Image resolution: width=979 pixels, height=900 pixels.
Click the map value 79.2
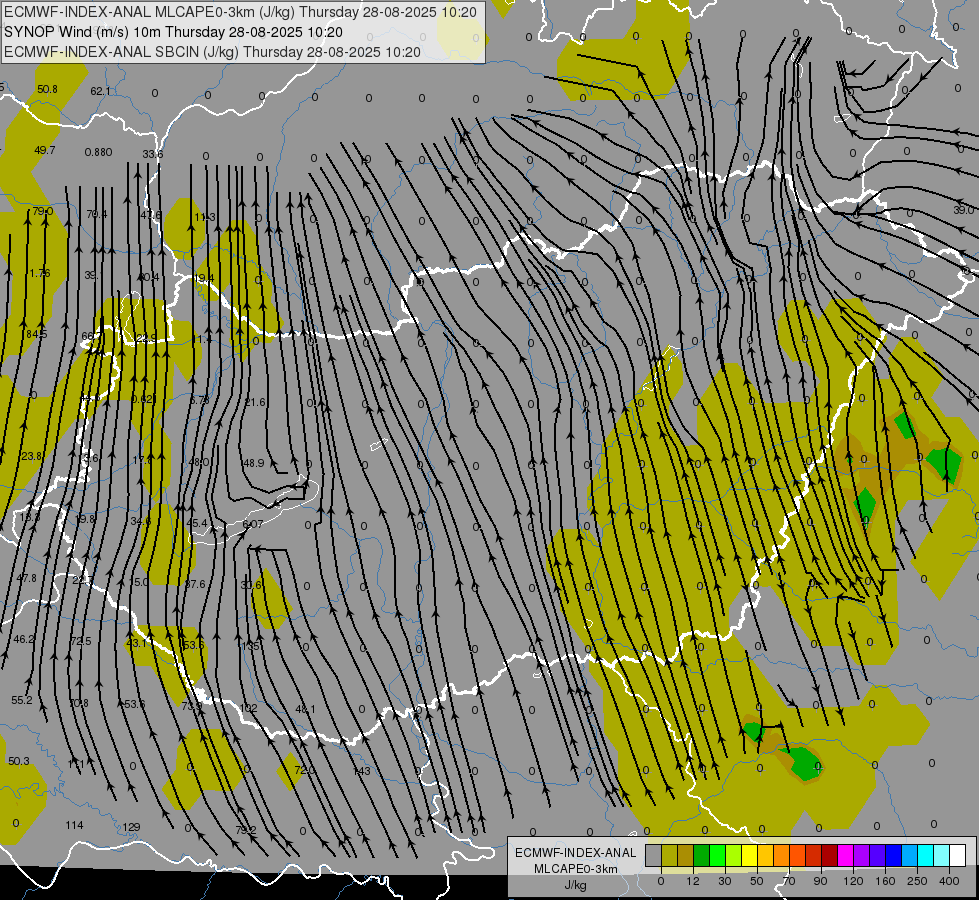click(246, 831)
